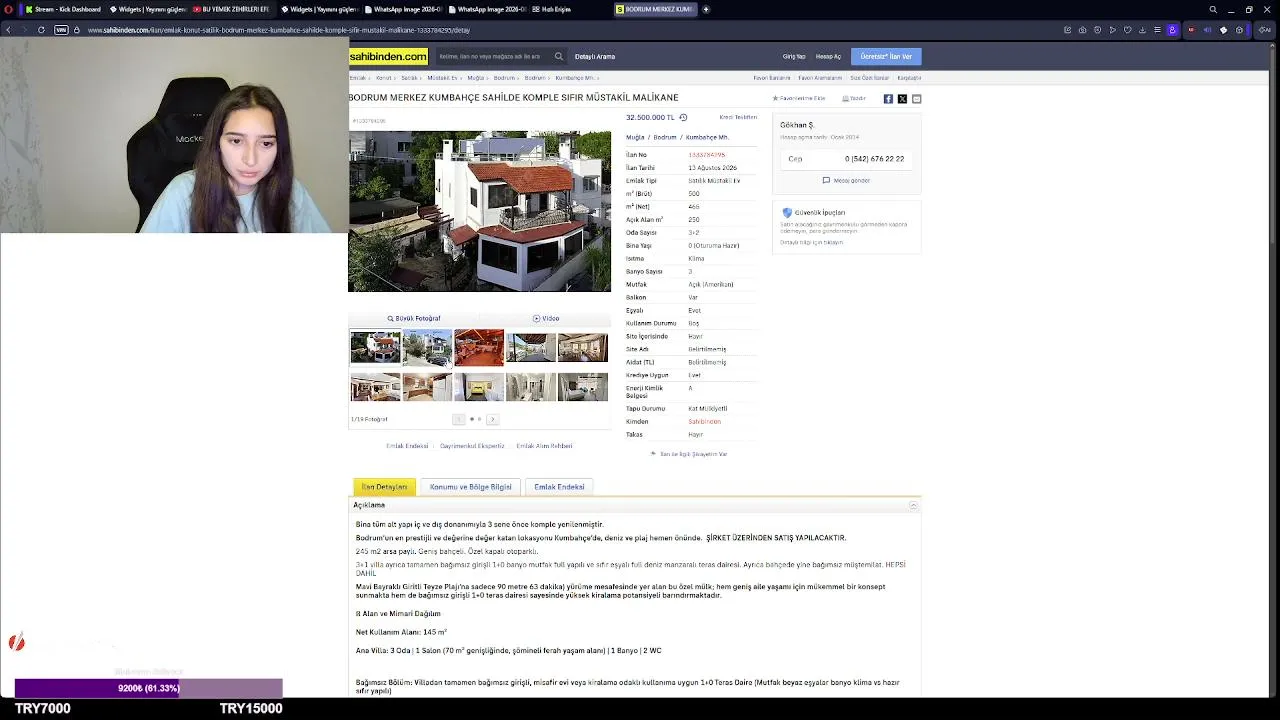Click seller name Gökhan Ş.
1280x720 pixels.
pyautogui.click(x=797, y=126)
